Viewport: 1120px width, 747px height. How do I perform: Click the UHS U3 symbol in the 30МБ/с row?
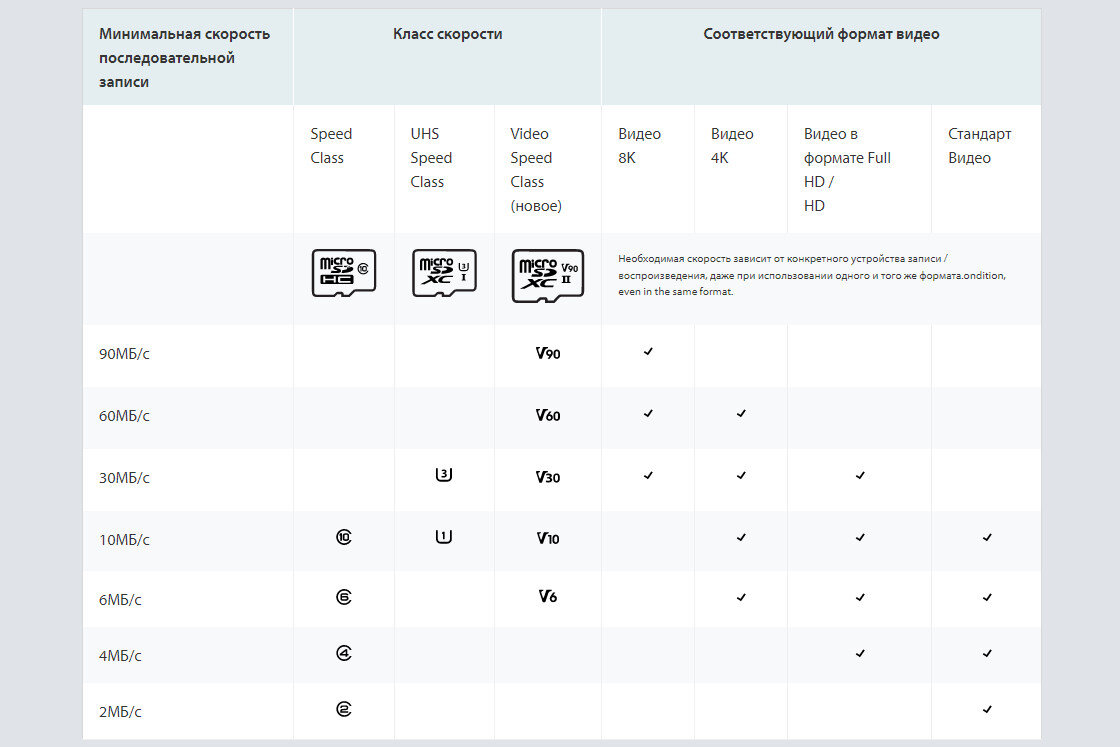click(x=444, y=475)
